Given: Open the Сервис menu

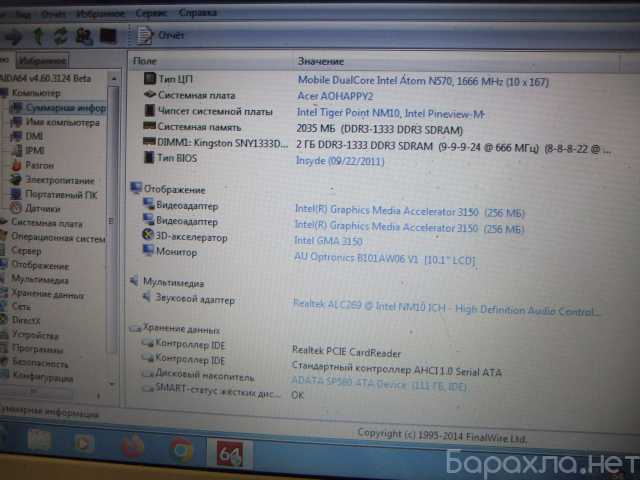Looking at the screenshot, I should [151, 13].
